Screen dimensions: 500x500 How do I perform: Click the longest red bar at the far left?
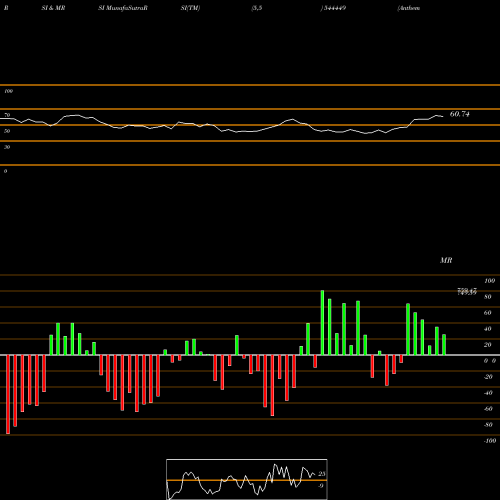click(x=8, y=394)
